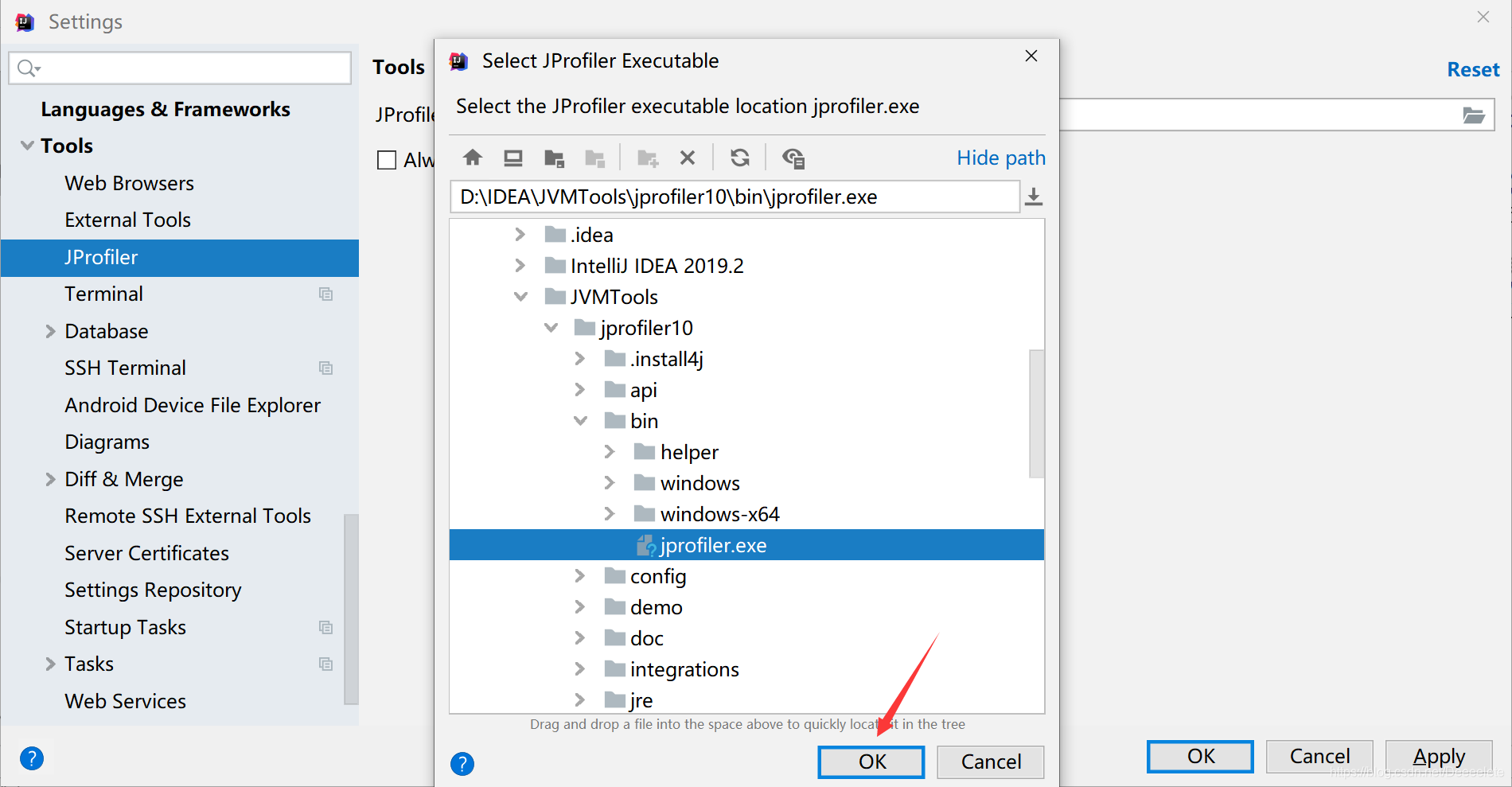Open path history download-arrow icon
Screen dimensions: 1512x787
[x=1034, y=197]
